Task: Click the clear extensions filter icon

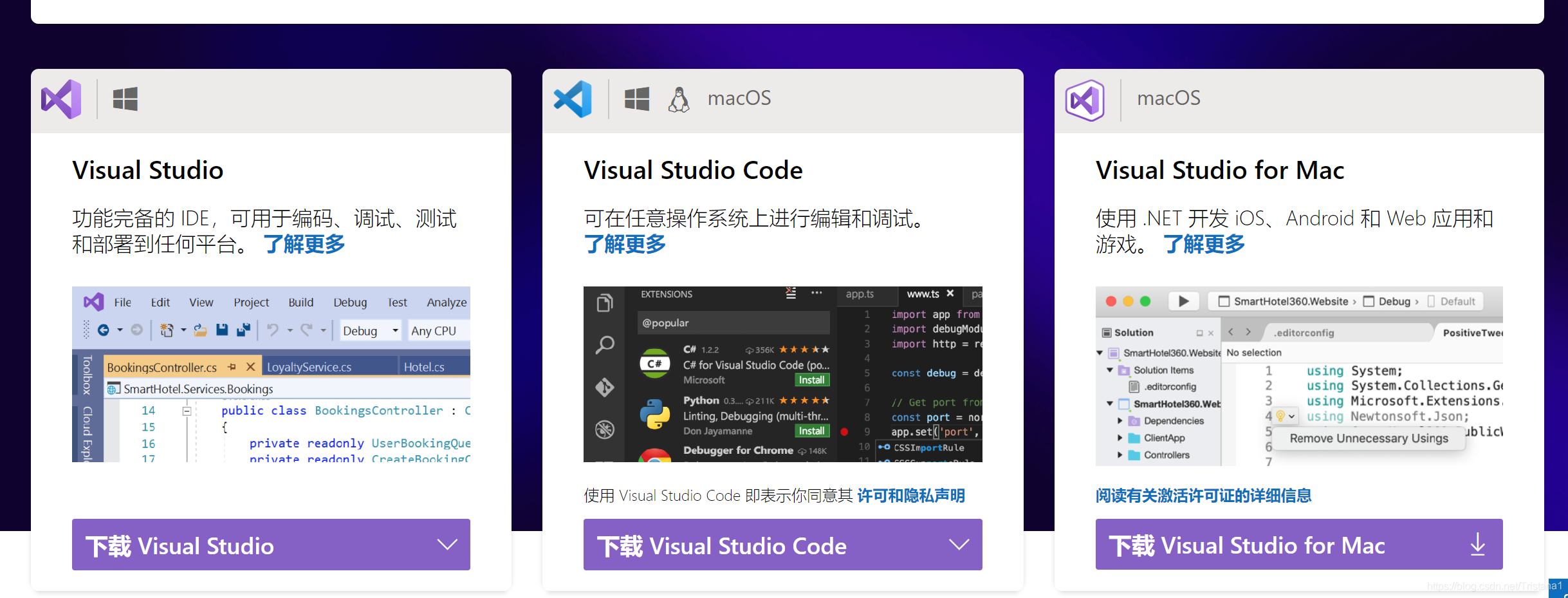Action: point(791,293)
